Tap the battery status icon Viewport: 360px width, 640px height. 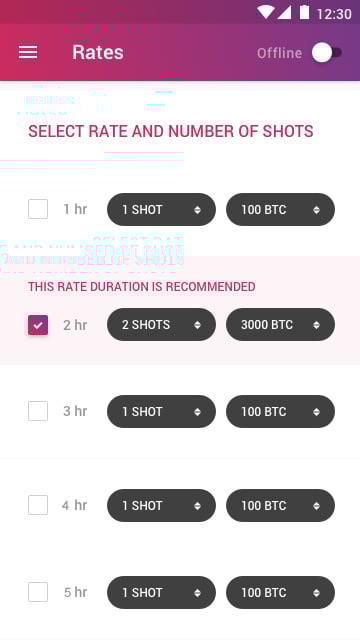pyautogui.click(x=304, y=12)
